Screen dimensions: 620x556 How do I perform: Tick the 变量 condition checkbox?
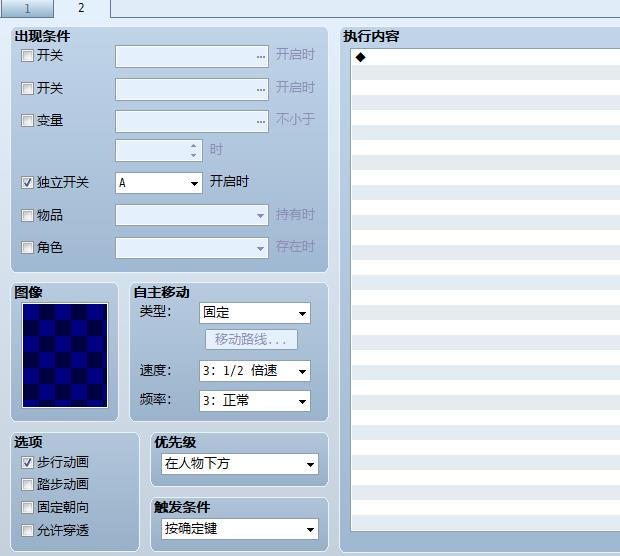coord(27,120)
